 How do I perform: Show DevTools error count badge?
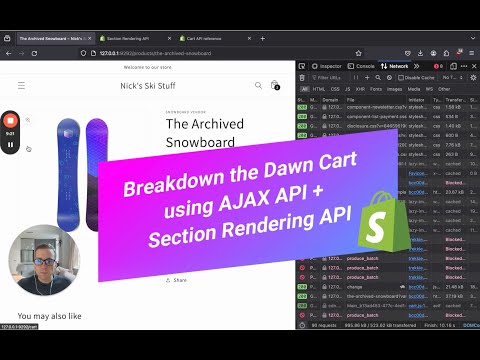[438, 66]
